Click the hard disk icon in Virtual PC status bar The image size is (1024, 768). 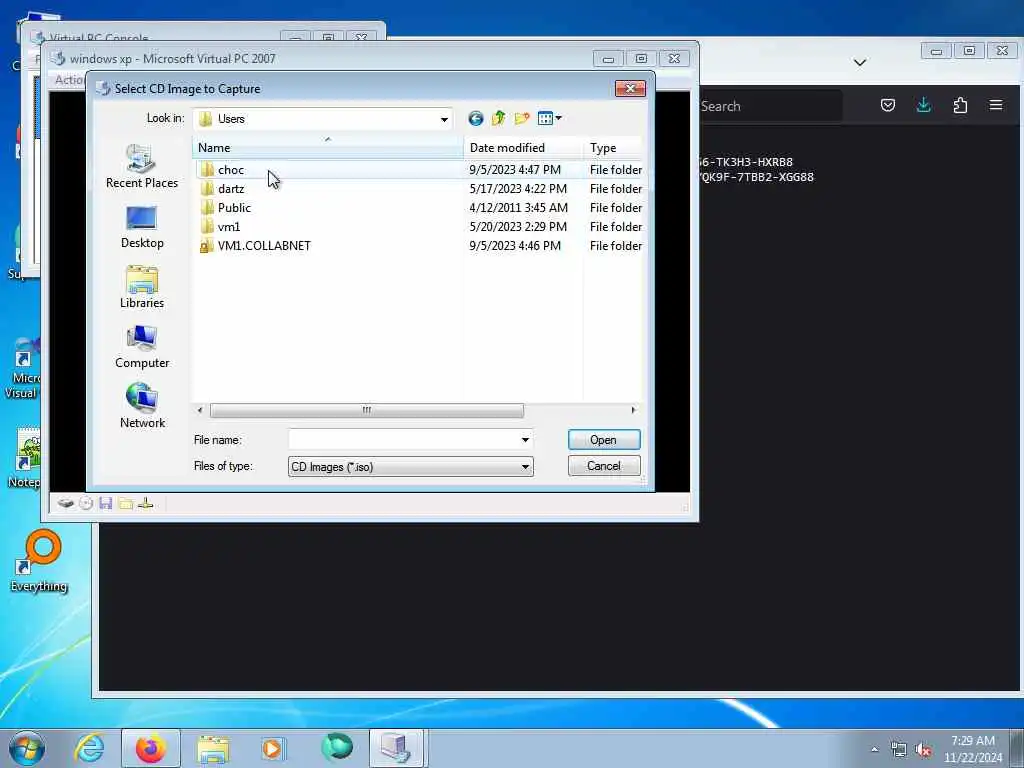(x=65, y=504)
